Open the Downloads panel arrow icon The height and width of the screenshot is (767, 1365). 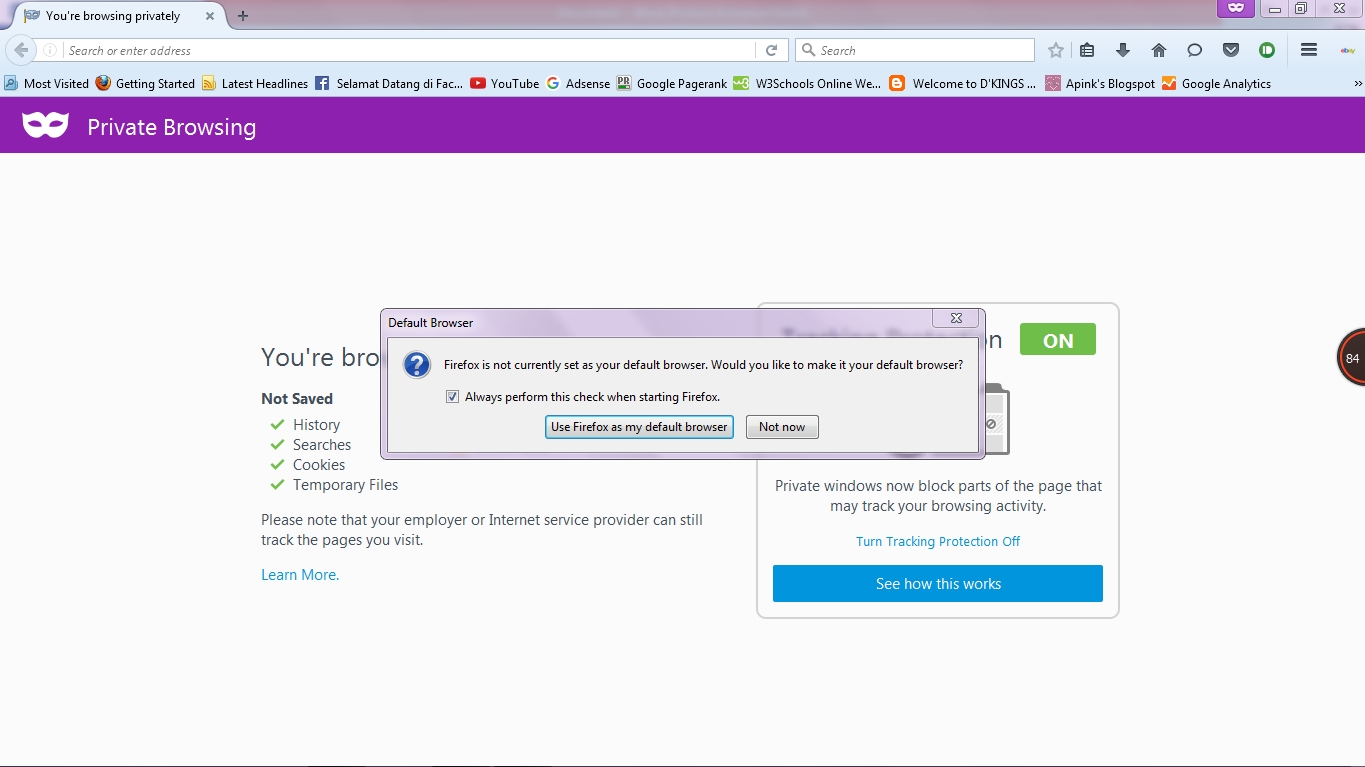(1122, 49)
